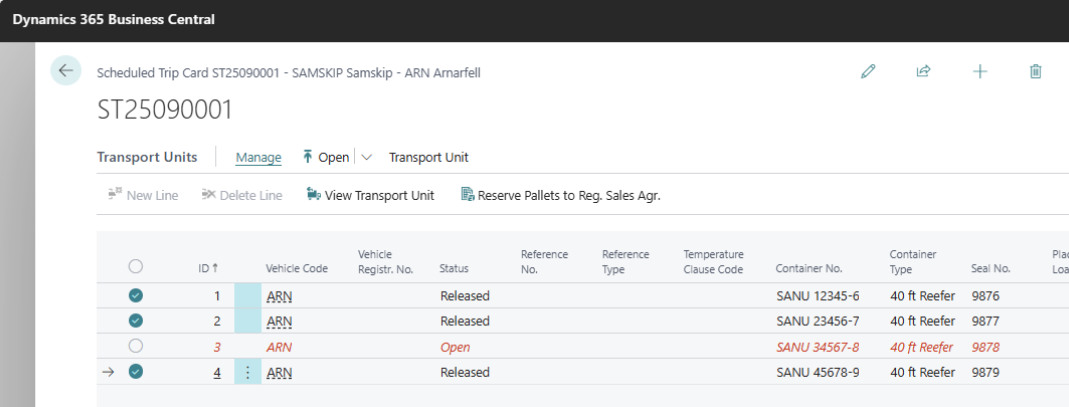This screenshot has height=407, width=1069.
Task: Click the pencil edit icon
Action: [x=868, y=71]
